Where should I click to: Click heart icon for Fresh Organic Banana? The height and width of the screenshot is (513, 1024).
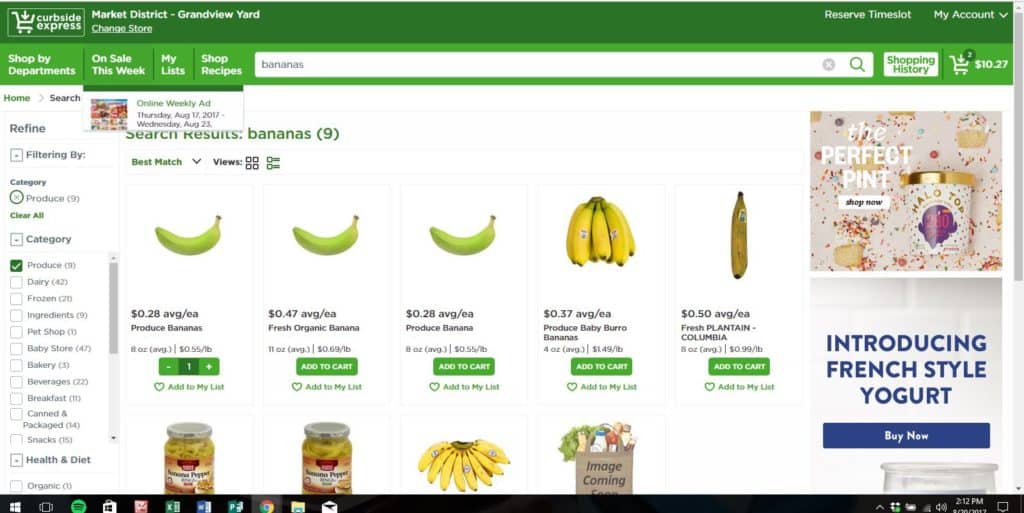point(296,387)
